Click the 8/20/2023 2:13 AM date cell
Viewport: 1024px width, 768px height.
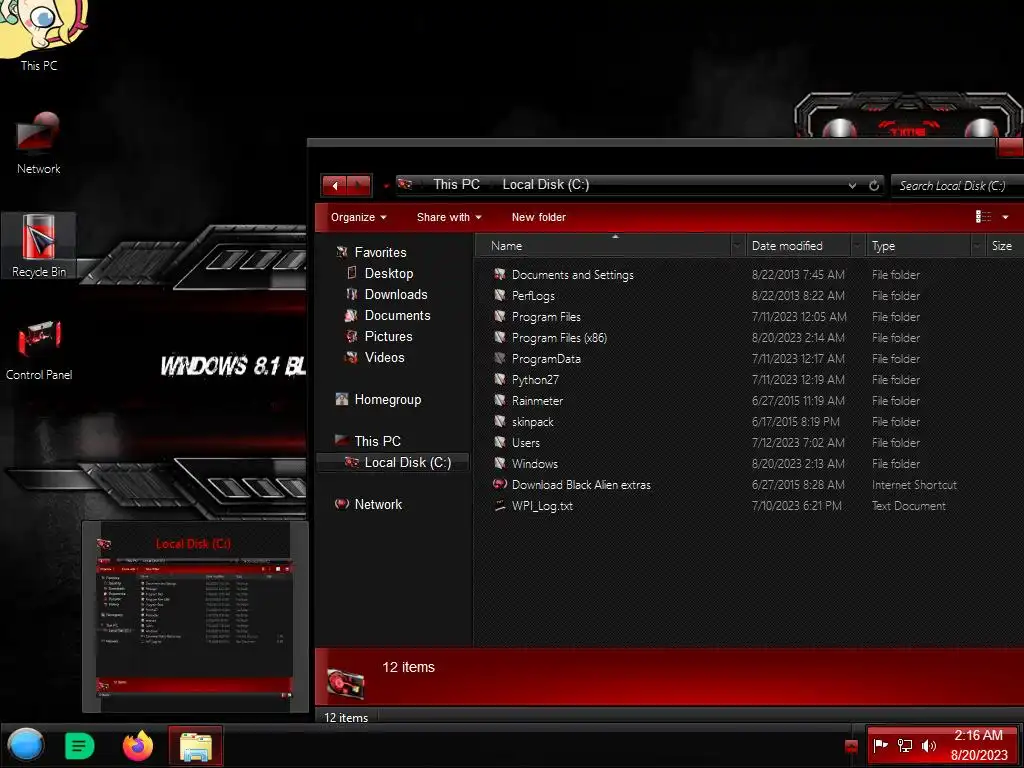click(x=798, y=464)
